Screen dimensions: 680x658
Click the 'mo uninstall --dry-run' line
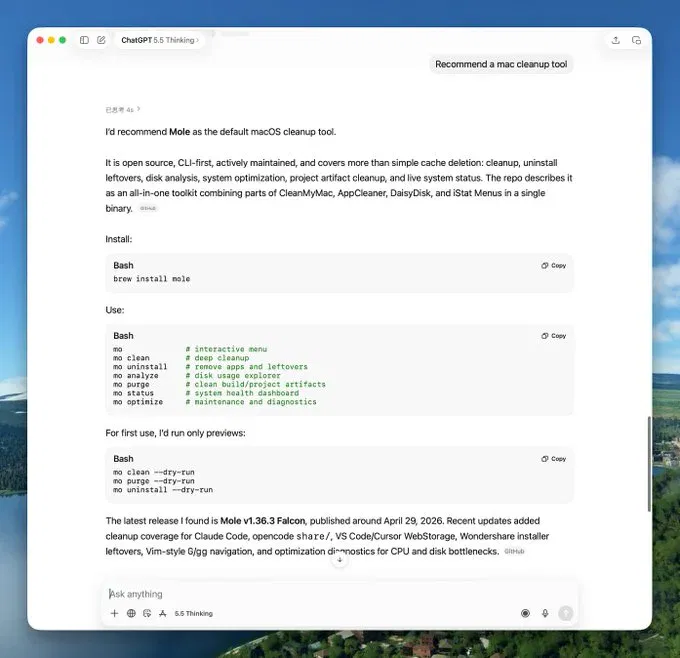point(163,490)
